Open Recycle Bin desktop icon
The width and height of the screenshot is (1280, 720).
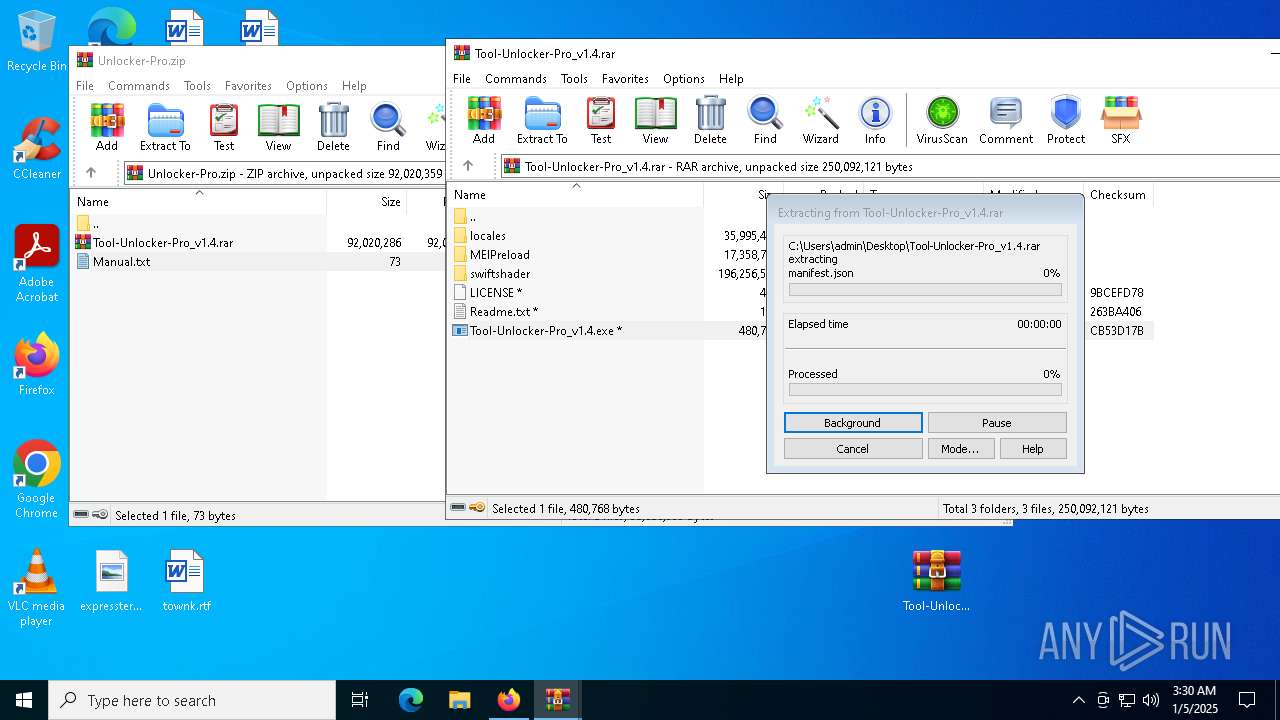(36, 41)
